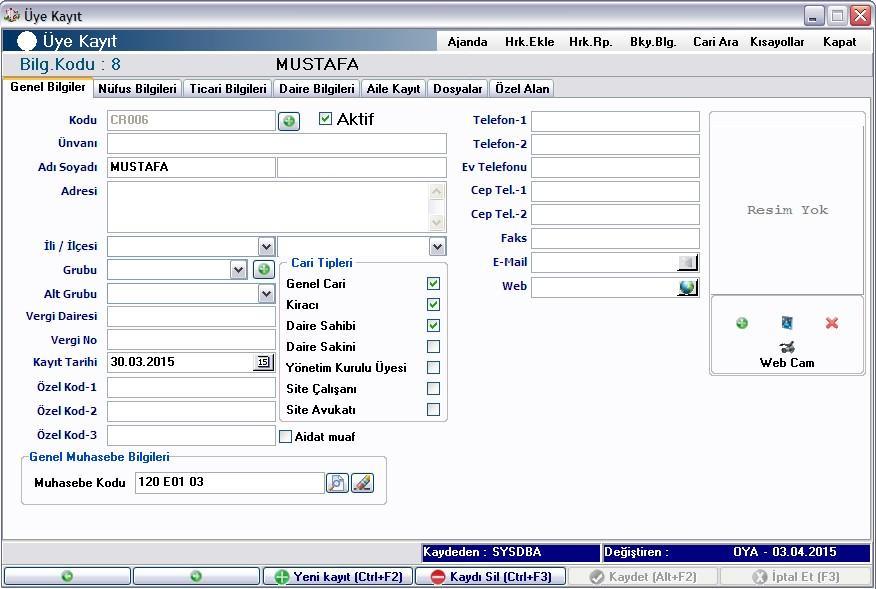Click the send mail icon in E-Mail field
876x589 pixels.
[x=687, y=263]
